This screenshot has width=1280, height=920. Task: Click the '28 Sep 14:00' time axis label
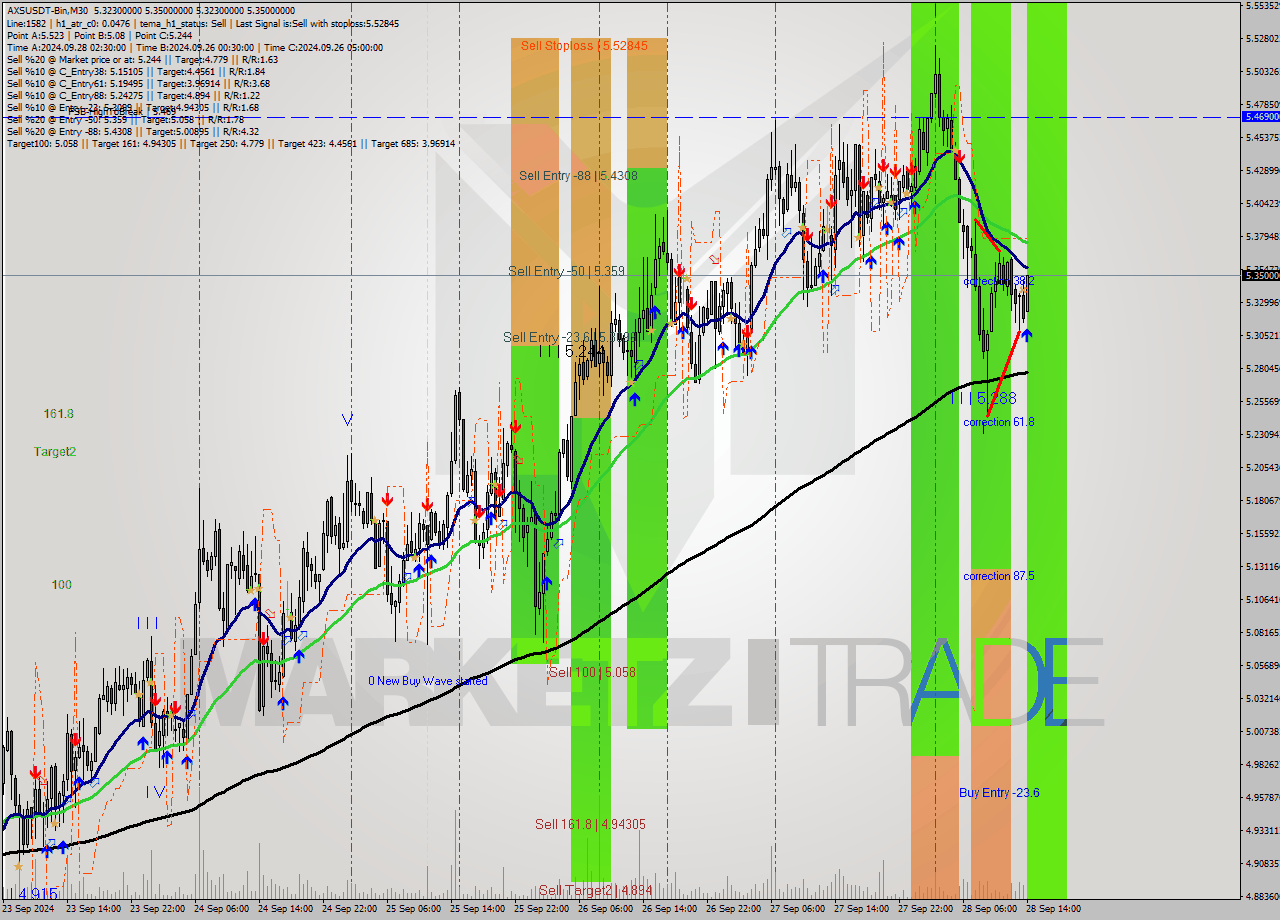[1053, 909]
